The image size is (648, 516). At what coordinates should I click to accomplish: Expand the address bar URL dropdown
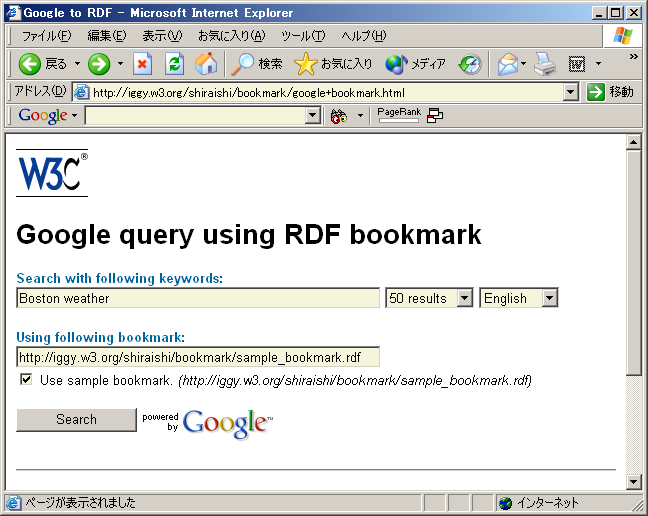point(570,92)
